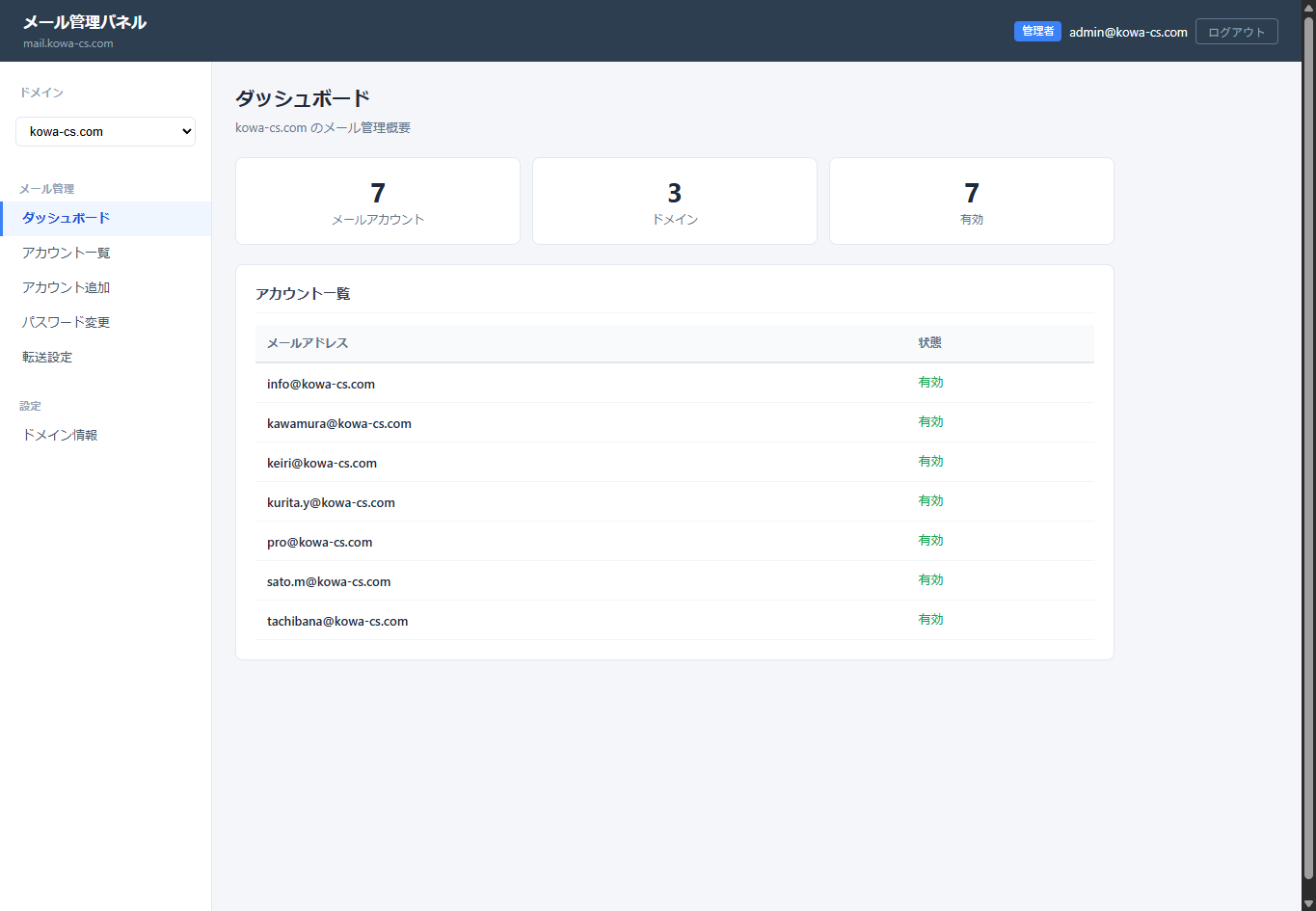The width and height of the screenshot is (1316, 911).
Task: Click keiri@kowa-cs.com email address
Action: point(322,463)
